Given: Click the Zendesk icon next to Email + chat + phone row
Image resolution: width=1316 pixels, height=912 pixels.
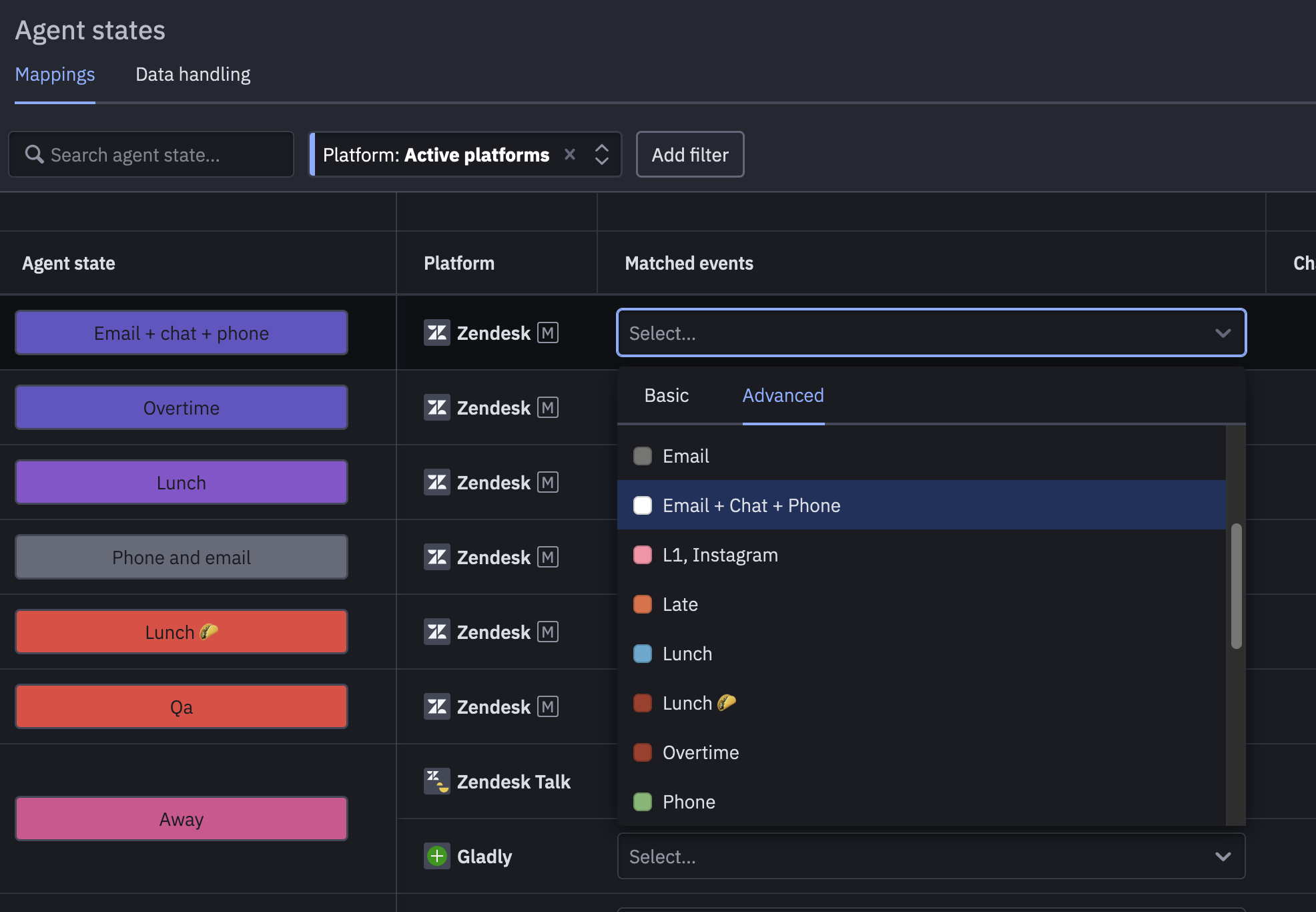Looking at the screenshot, I should coord(437,332).
